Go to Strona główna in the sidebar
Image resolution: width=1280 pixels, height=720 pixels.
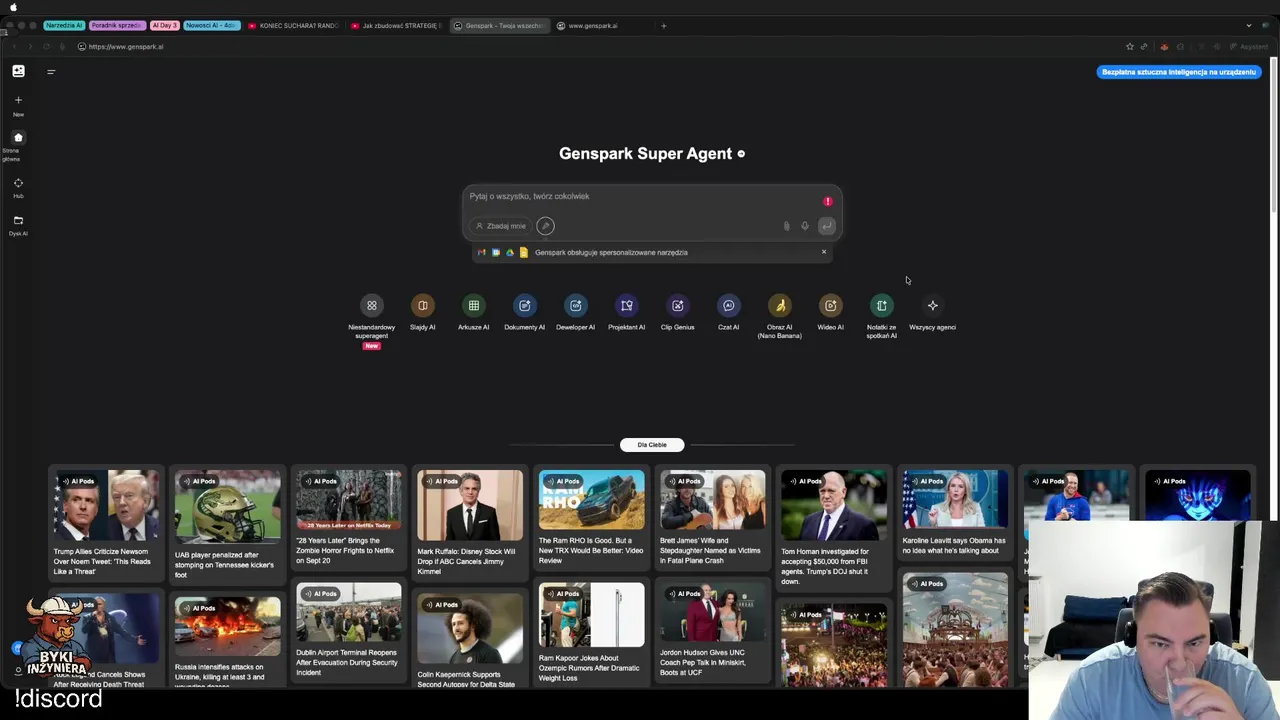(x=18, y=138)
